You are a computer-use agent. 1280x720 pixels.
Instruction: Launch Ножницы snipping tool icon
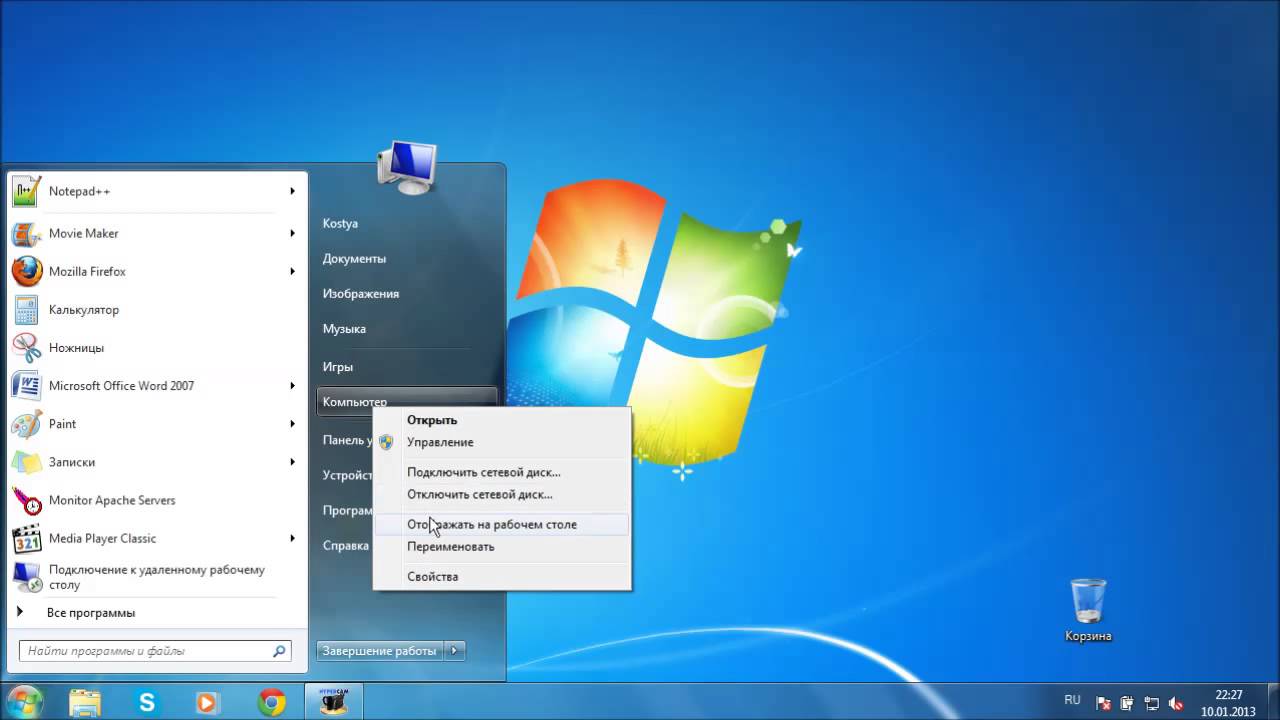click(26, 348)
